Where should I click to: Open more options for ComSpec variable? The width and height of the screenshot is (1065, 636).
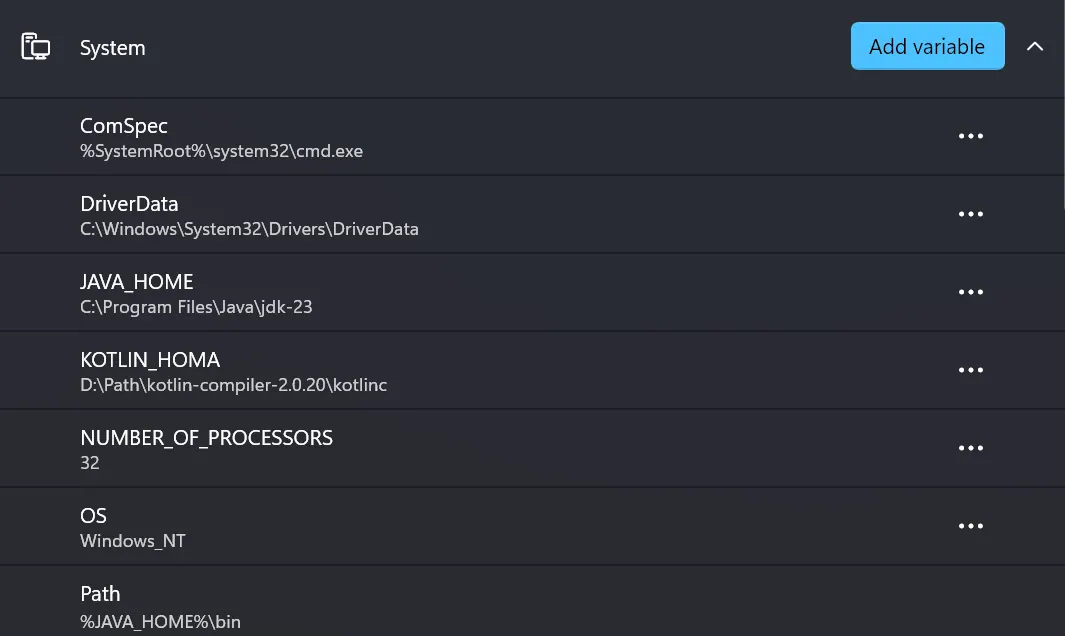970,136
